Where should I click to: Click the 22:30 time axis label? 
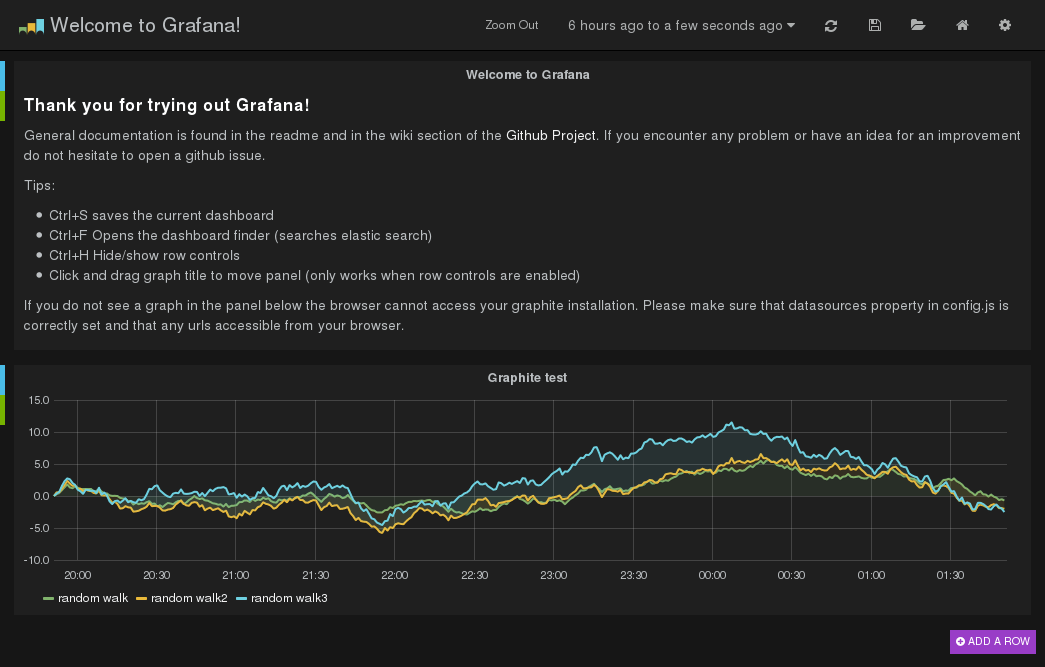[x=475, y=575]
